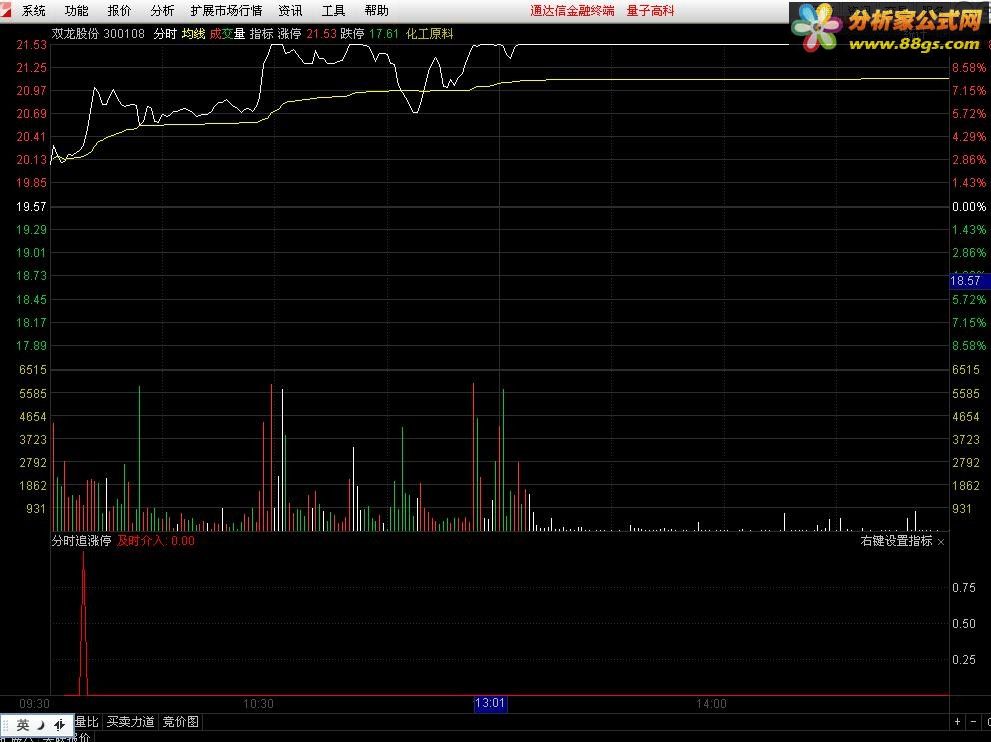Viewport: 991px width, 742px height.
Task: Click the top 8.58% label on right axis
Action: click(x=969, y=68)
